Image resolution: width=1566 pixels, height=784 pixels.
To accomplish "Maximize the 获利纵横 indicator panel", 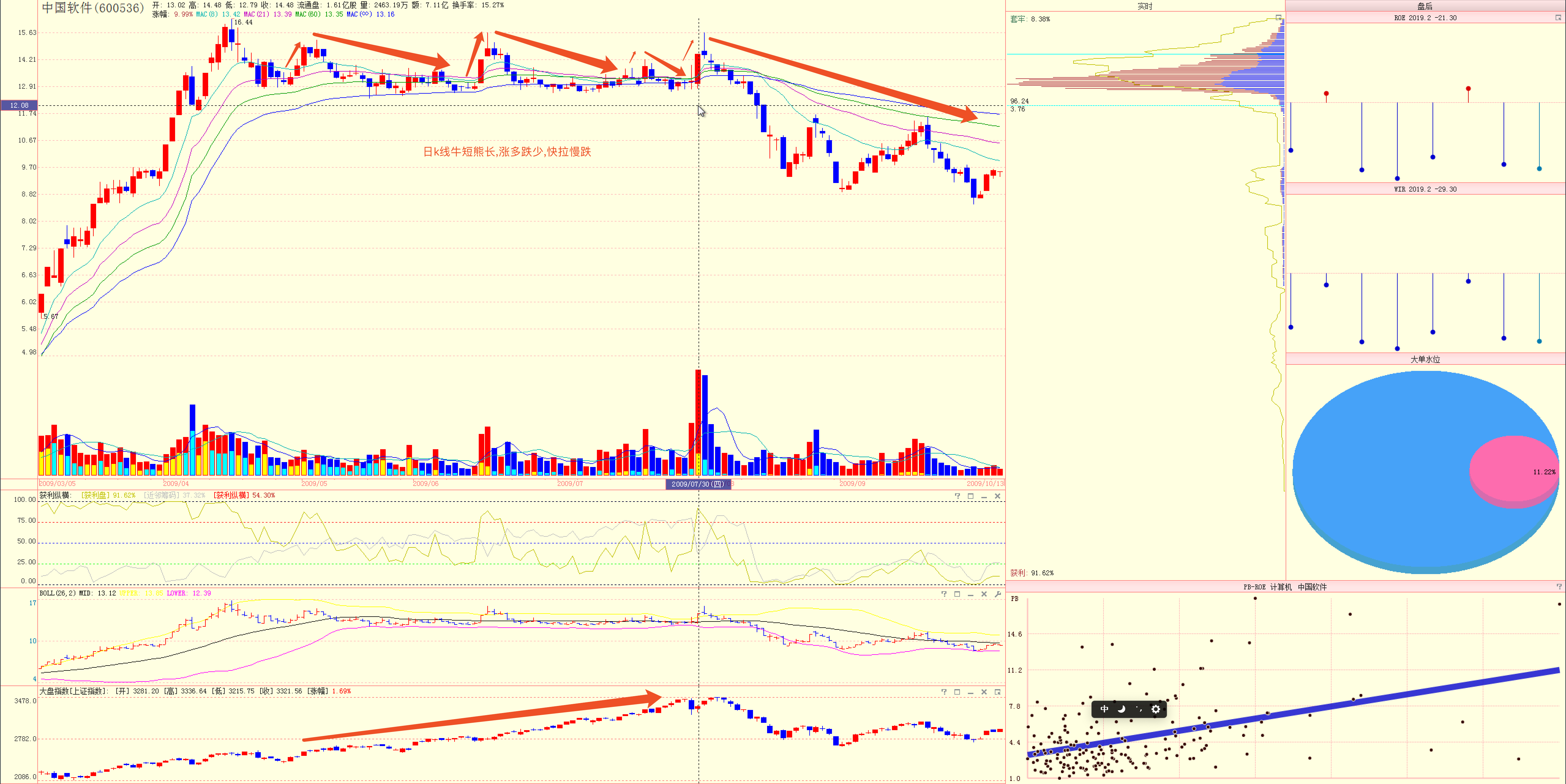I will [971, 496].
